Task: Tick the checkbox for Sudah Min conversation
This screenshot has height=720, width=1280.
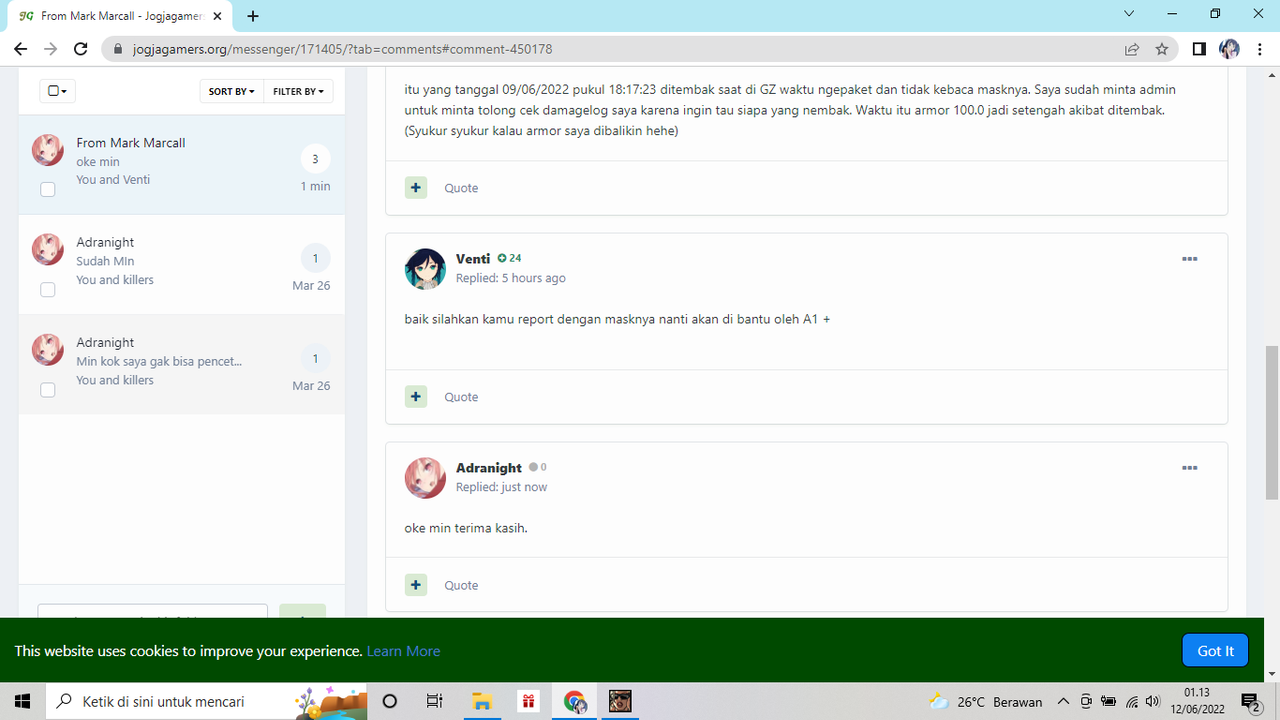Action: (48, 289)
